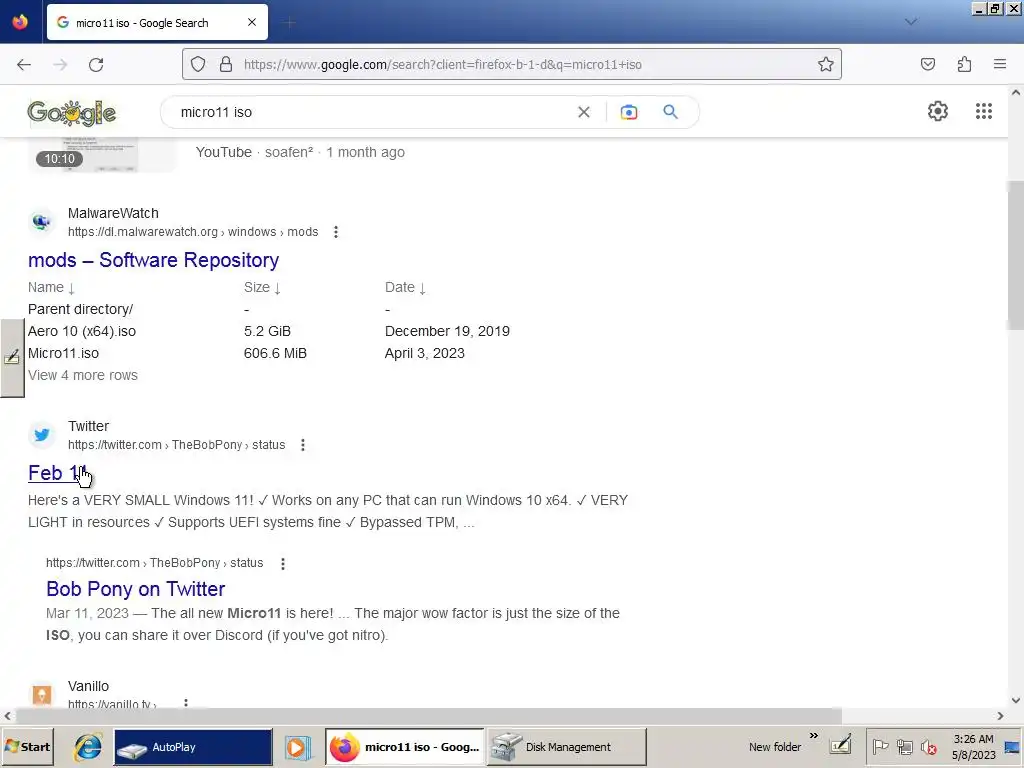This screenshot has width=1024, height=768.
Task: Open the clock showing 3:26 AM
Action: click(973, 747)
